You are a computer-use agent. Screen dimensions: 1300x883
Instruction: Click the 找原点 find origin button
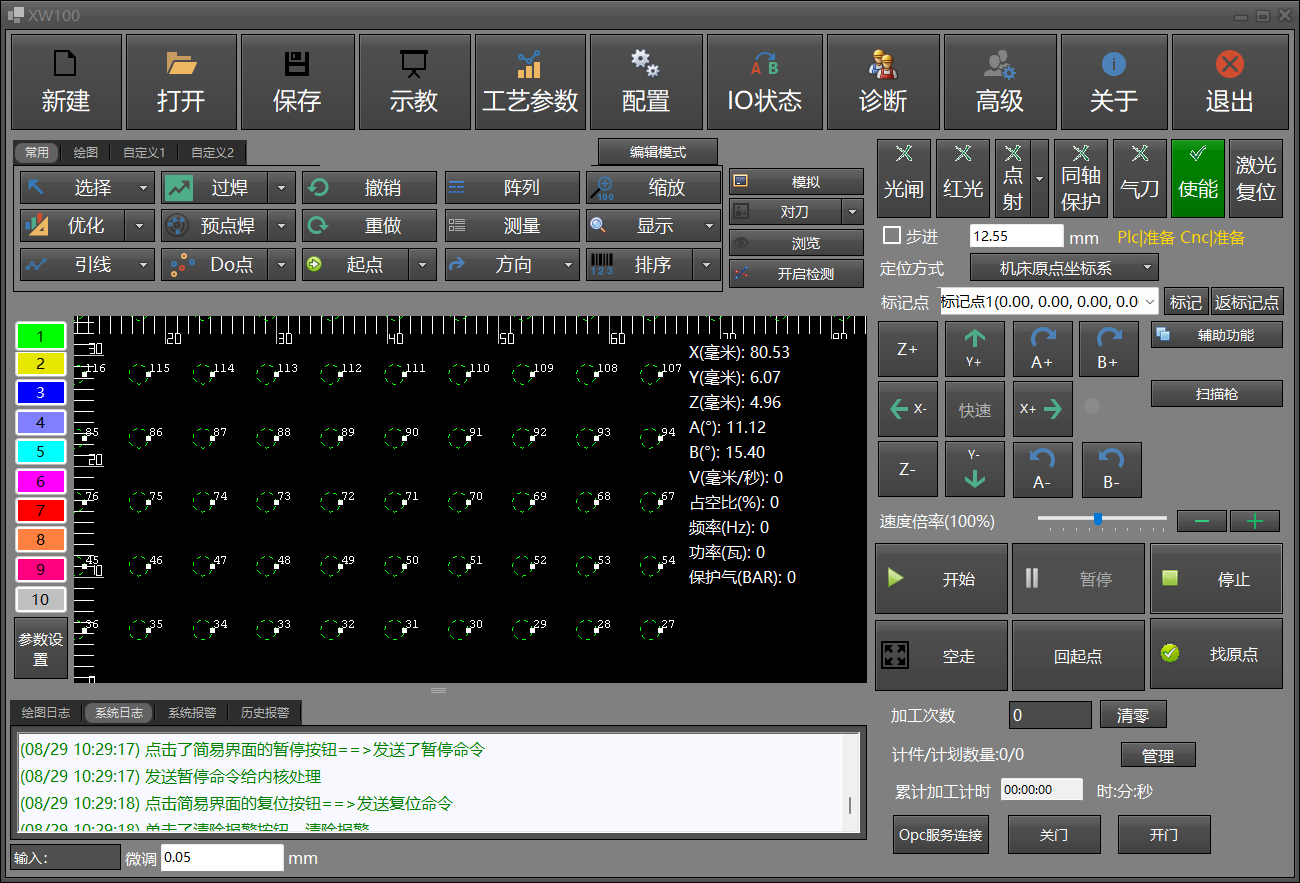(x=1216, y=654)
